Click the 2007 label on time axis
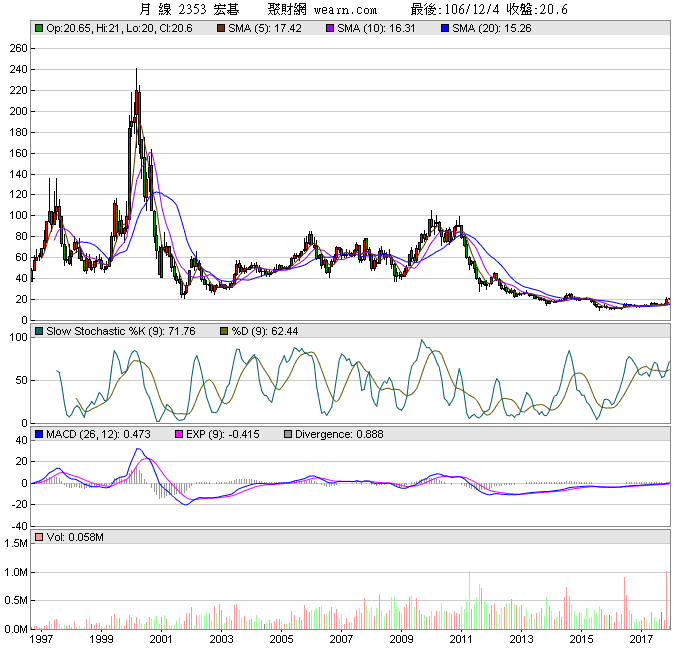700x650 pixels. pos(341,639)
